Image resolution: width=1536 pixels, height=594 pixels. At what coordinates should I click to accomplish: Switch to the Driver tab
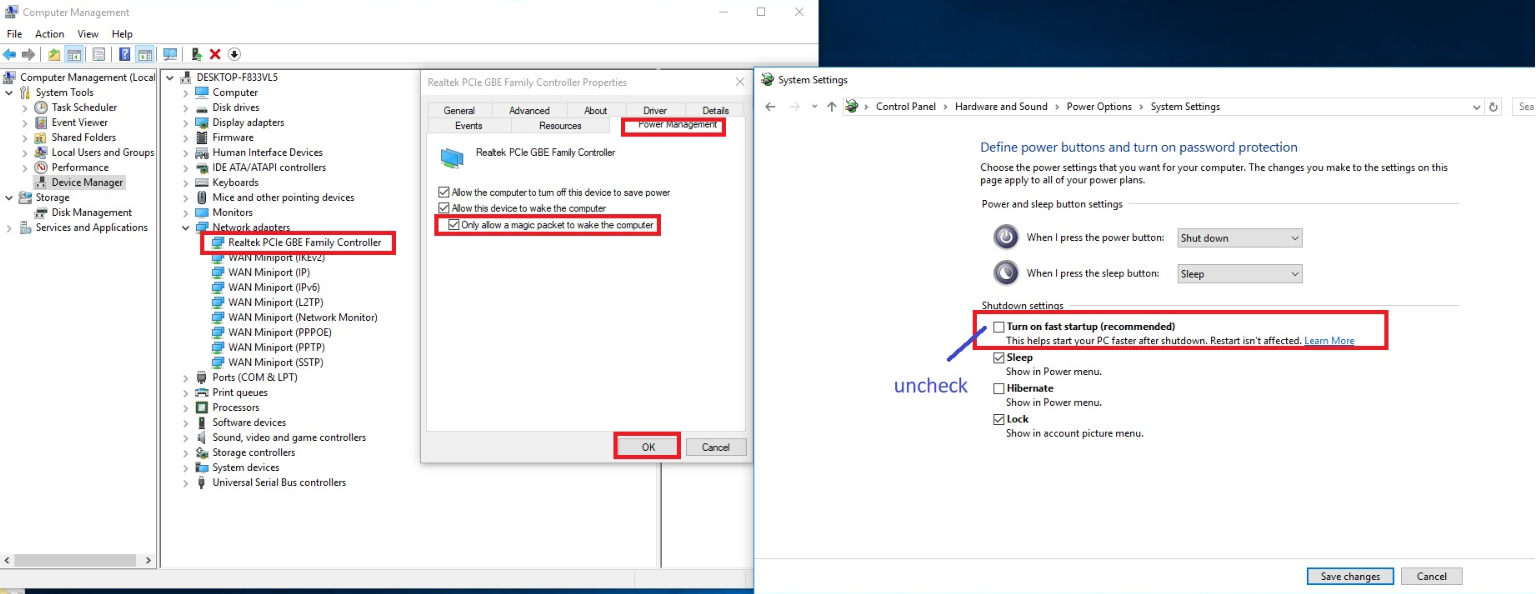655,110
